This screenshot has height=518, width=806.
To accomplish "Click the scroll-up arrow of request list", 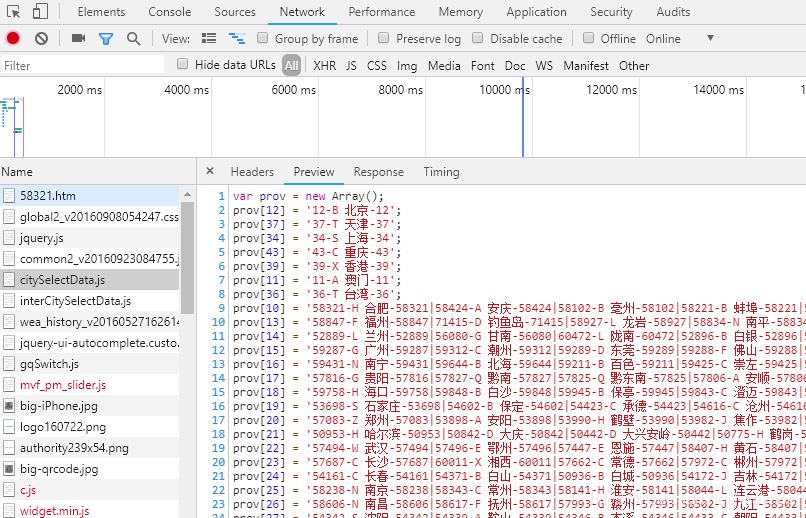I will tap(187, 194).
